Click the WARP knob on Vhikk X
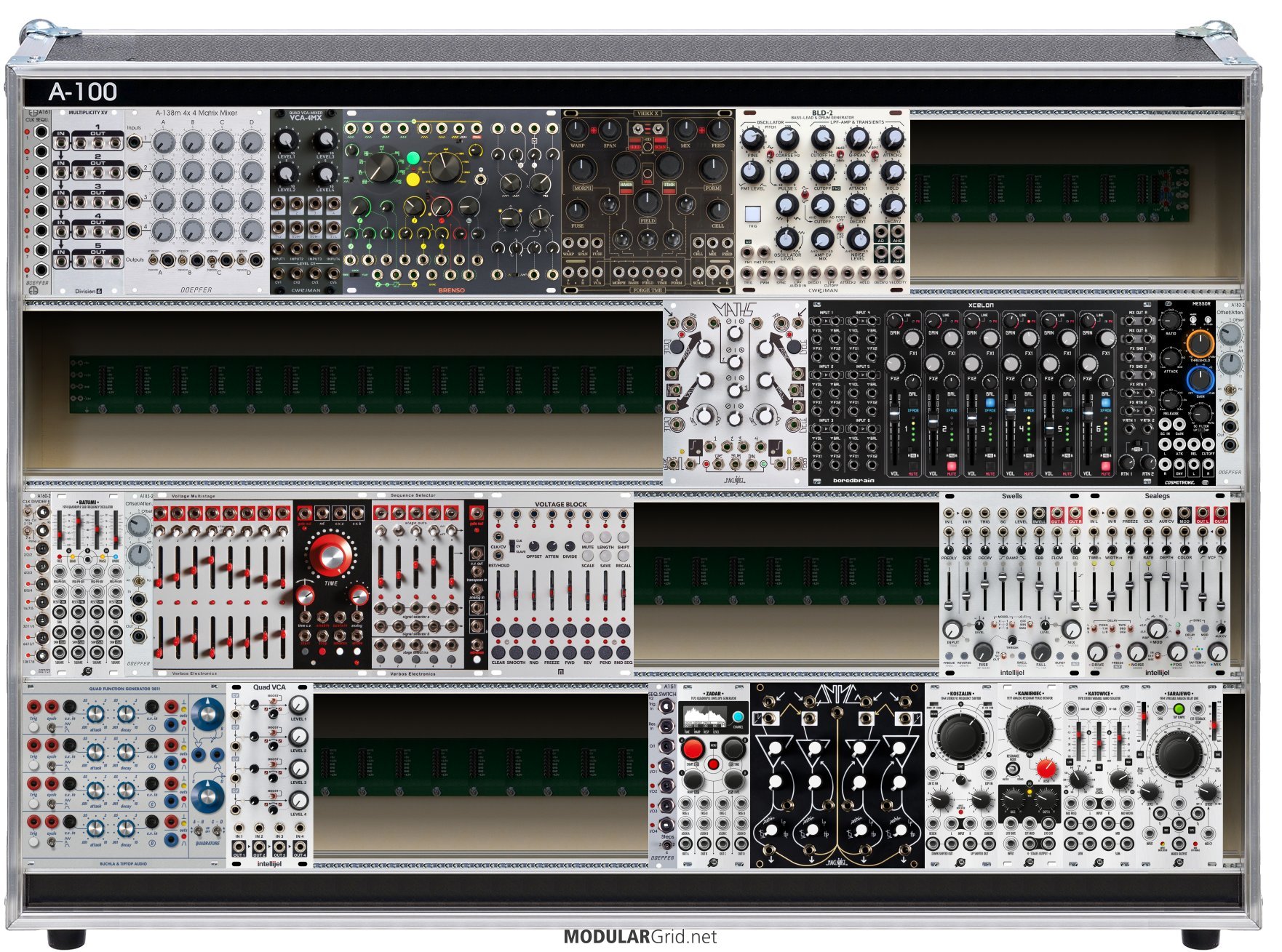The image size is (1282, 952). click(577, 130)
